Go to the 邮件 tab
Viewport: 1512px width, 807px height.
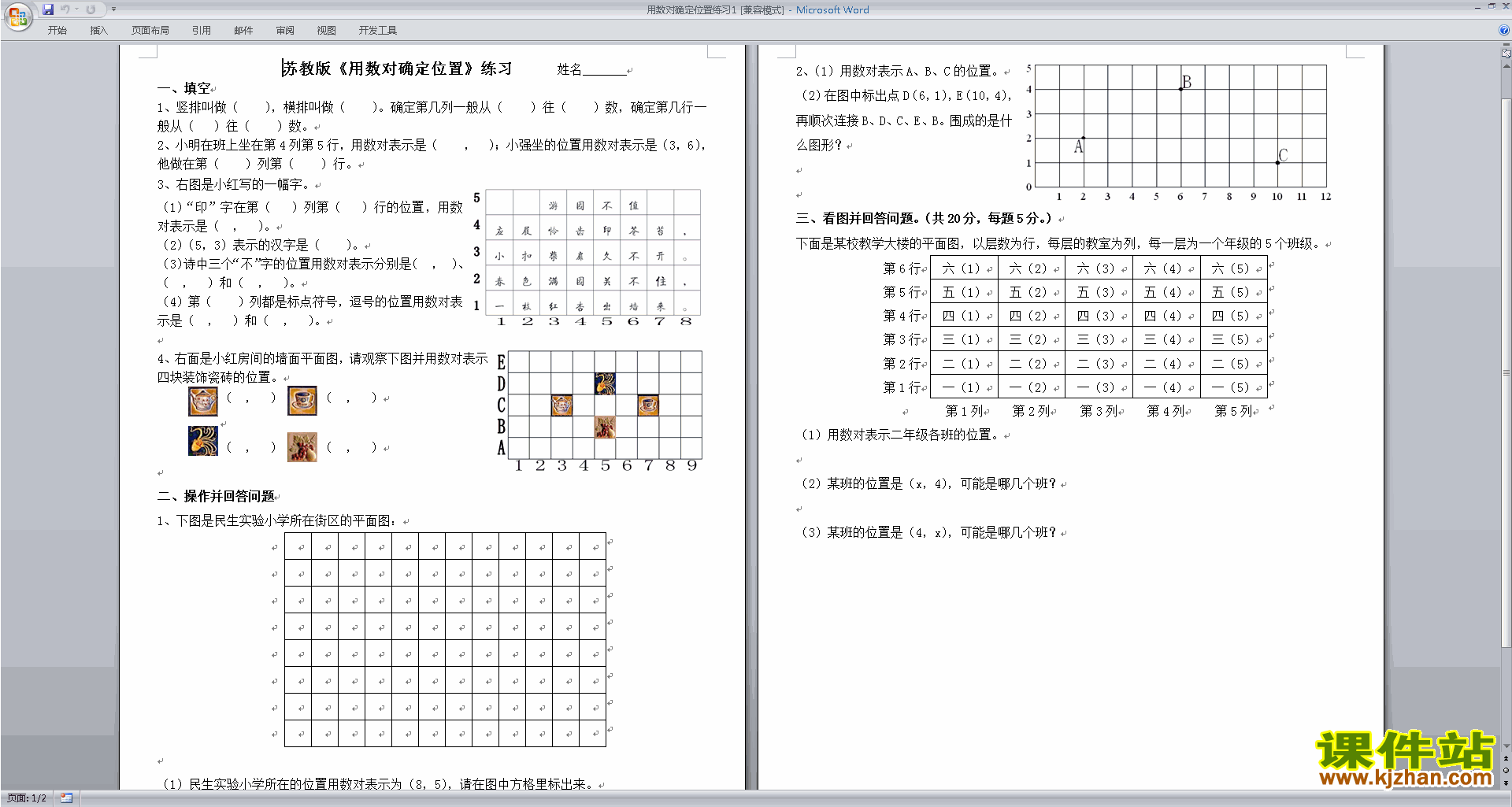(243, 30)
